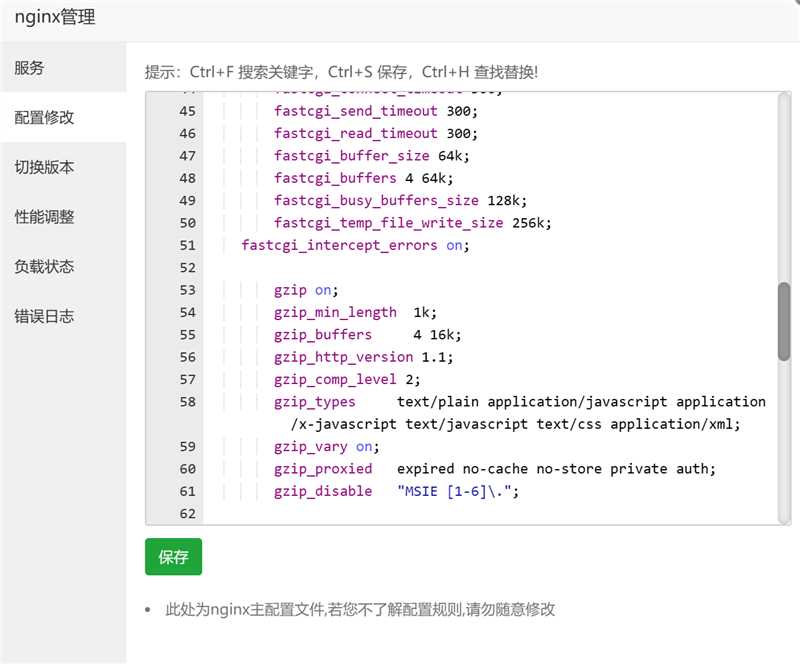This screenshot has width=800, height=664.
Task: Switch to the 切换版本 tab
Action: coord(63,167)
